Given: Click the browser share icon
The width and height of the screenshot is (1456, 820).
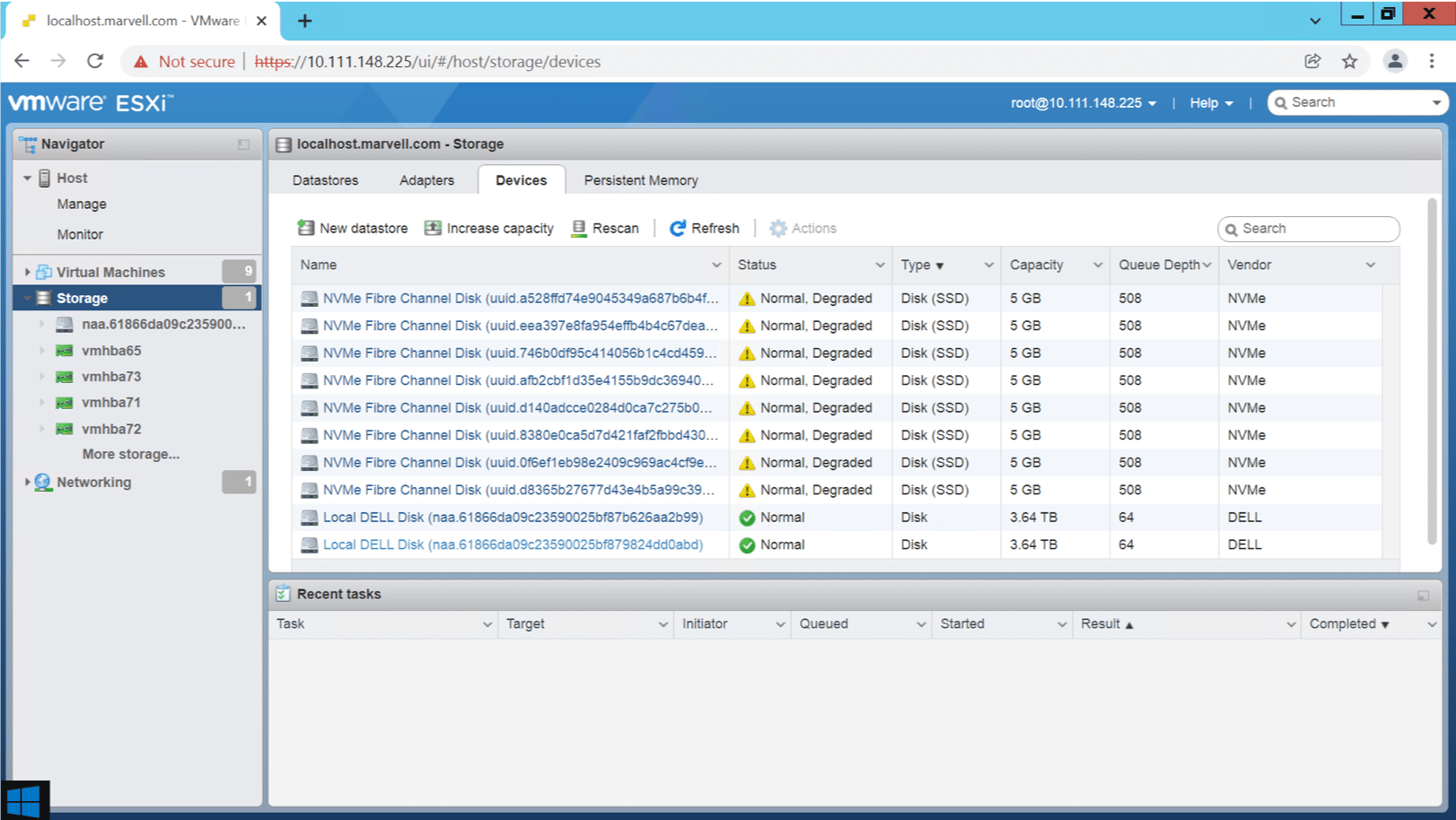Looking at the screenshot, I should pos(1312,61).
